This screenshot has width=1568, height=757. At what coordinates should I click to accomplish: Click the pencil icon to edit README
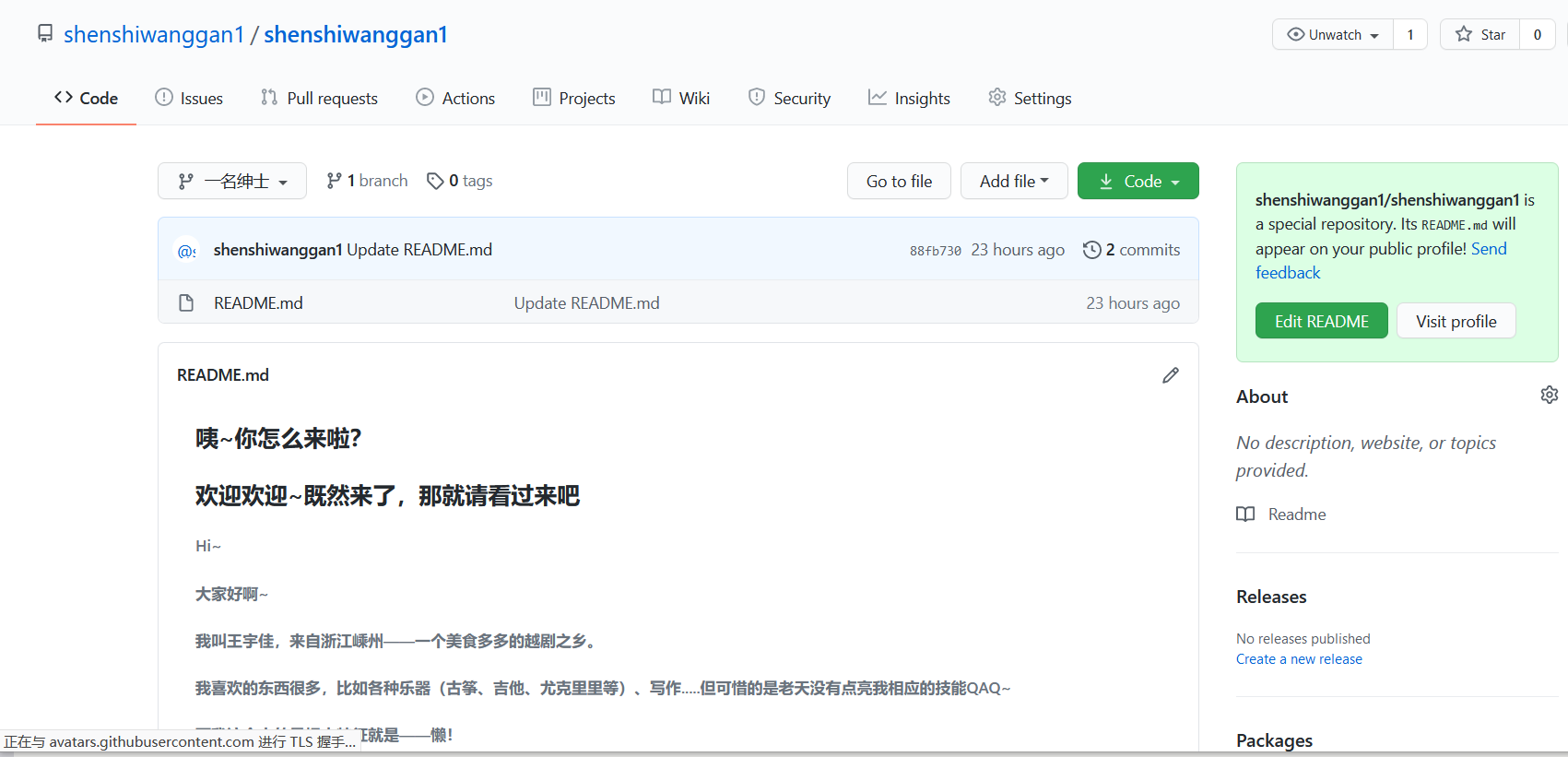click(x=1171, y=375)
